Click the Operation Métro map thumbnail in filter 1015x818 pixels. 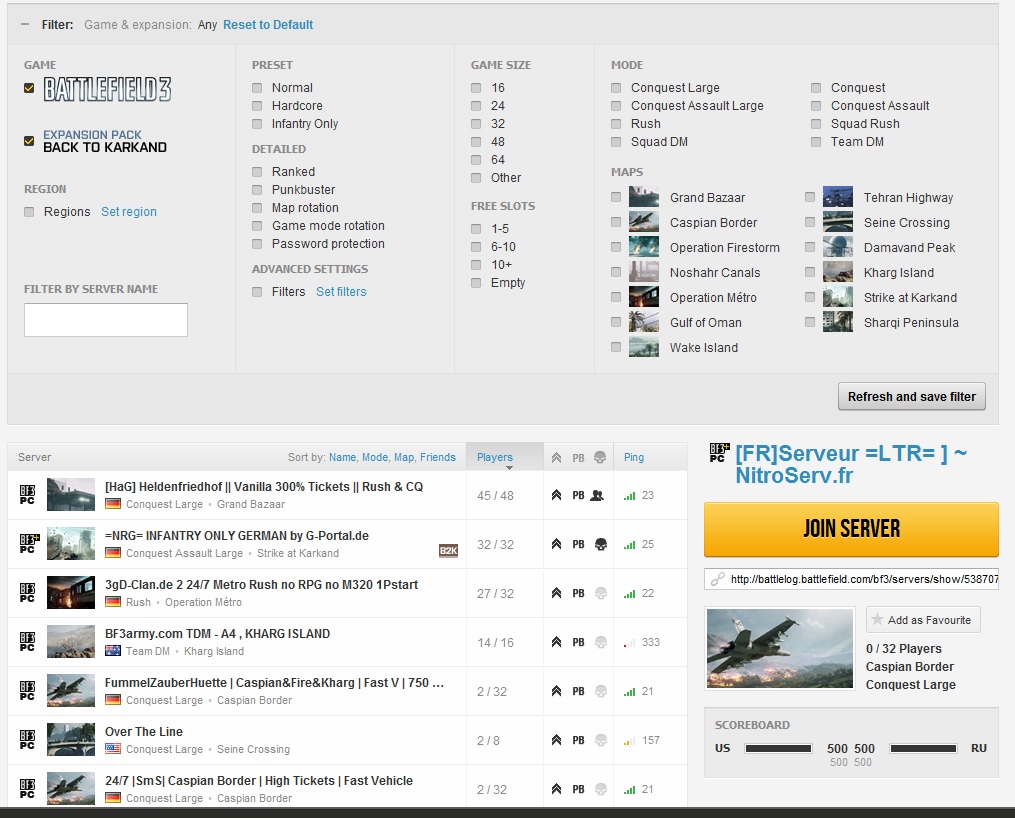(644, 297)
